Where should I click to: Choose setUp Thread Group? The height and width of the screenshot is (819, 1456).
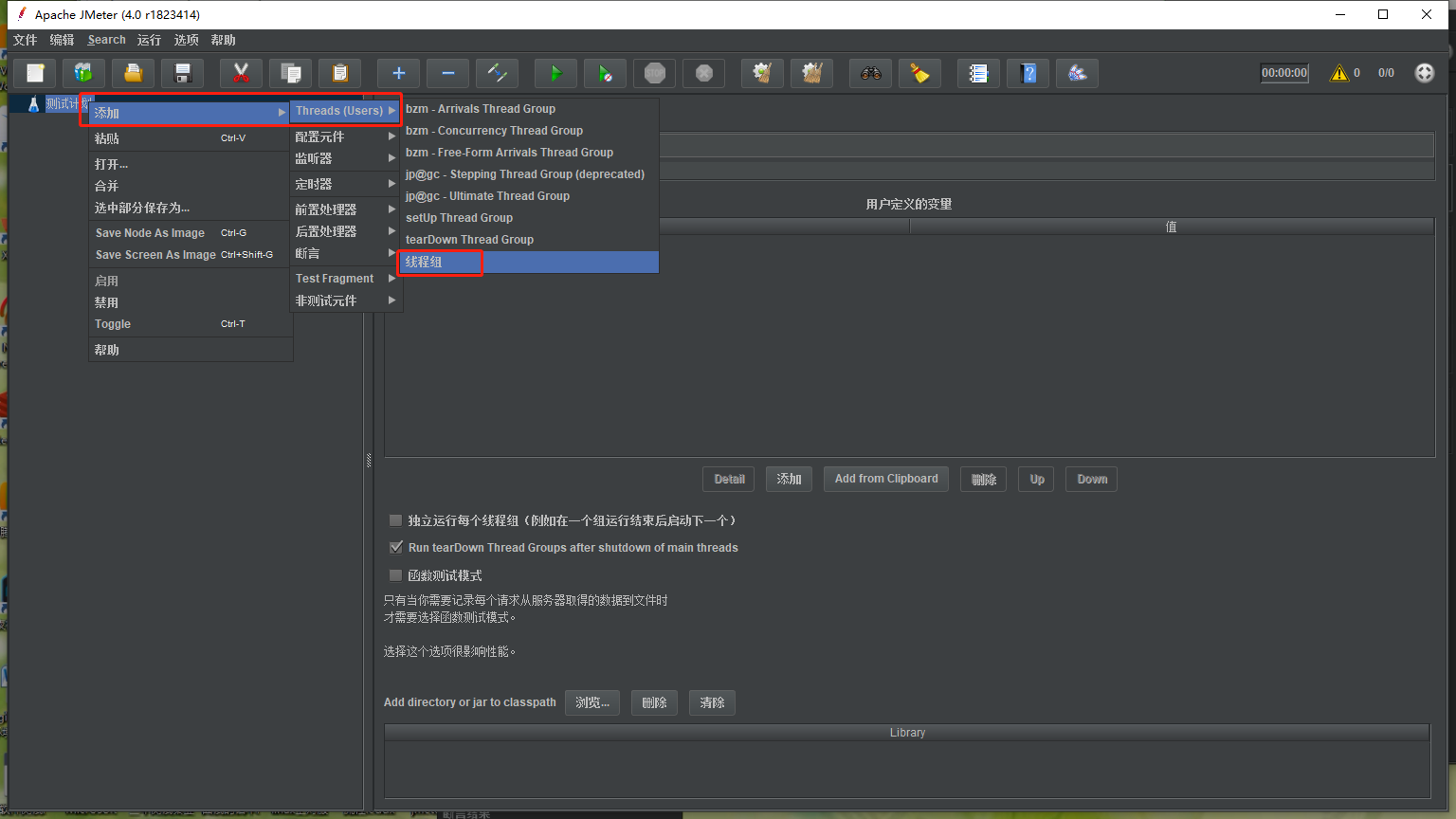(529, 218)
